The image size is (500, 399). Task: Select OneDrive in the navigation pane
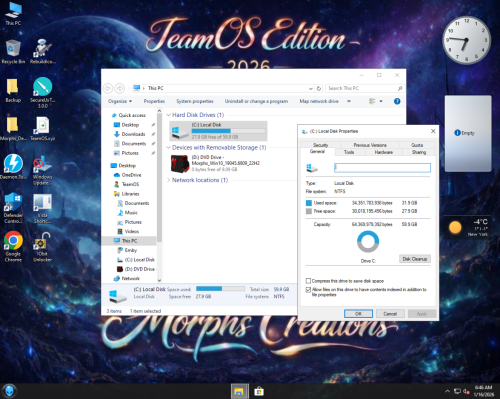[x=131, y=175]
